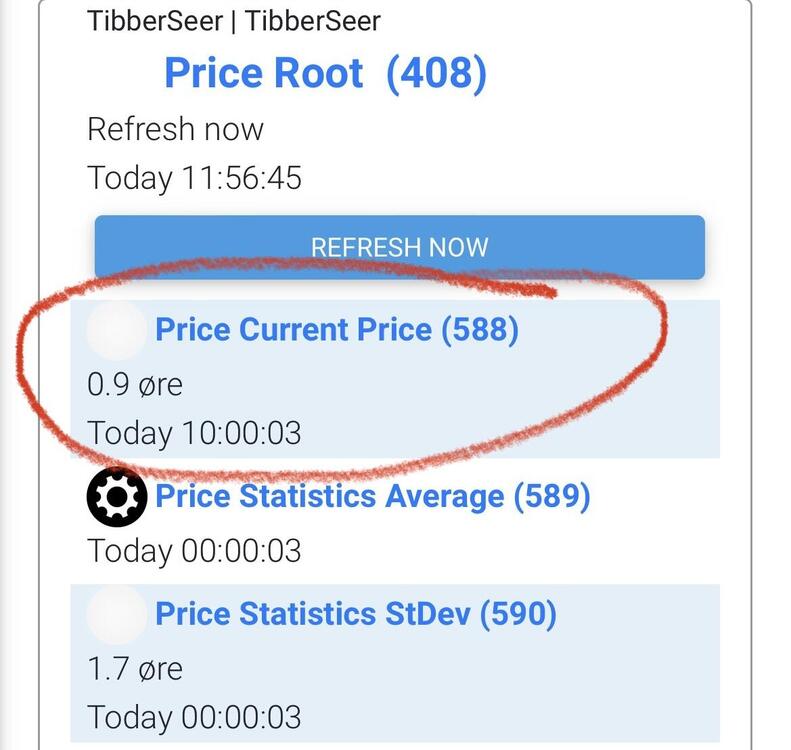791x750 pixels.
Task: Open the Price Root (408) heading link
Action: click(x=325, y=73)
